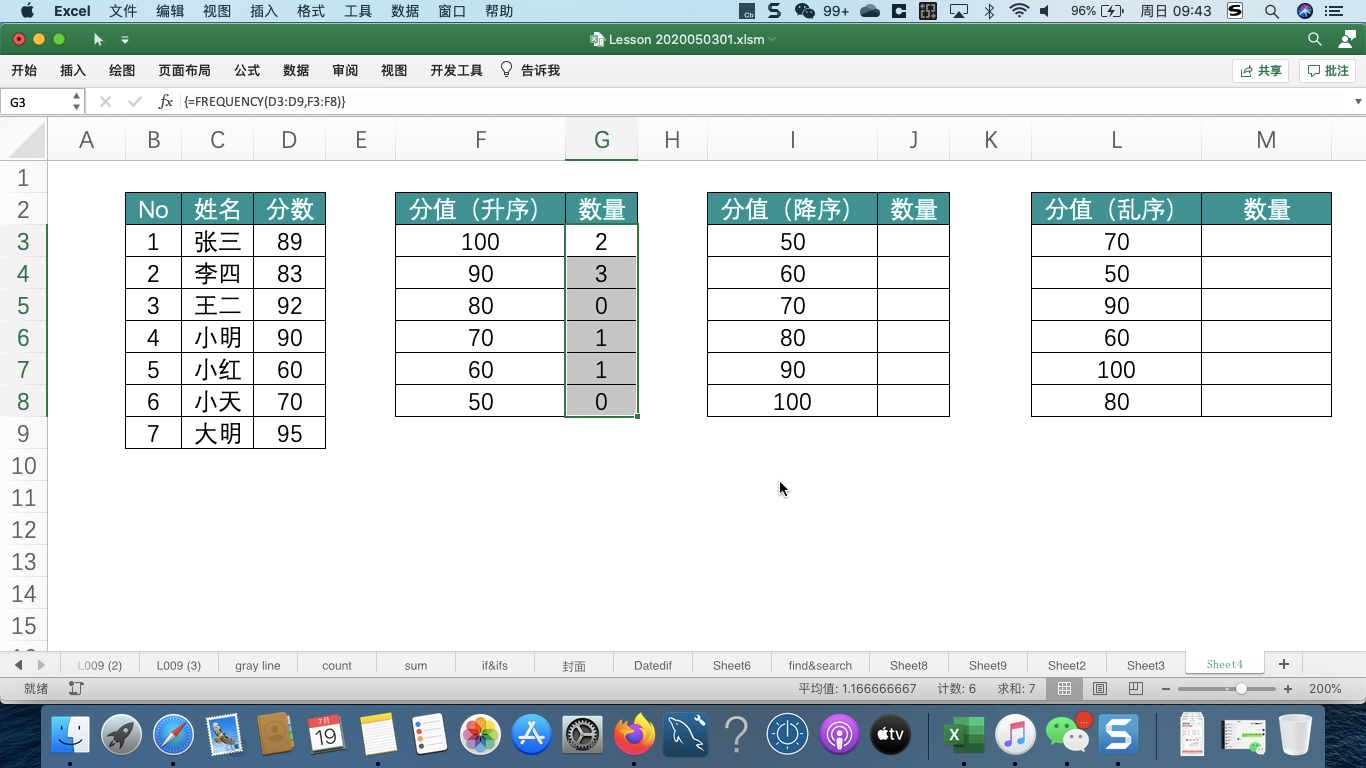Switch to the find&search sheet tab
This screenshot has width=1366, height=768.
click(820, 665)
